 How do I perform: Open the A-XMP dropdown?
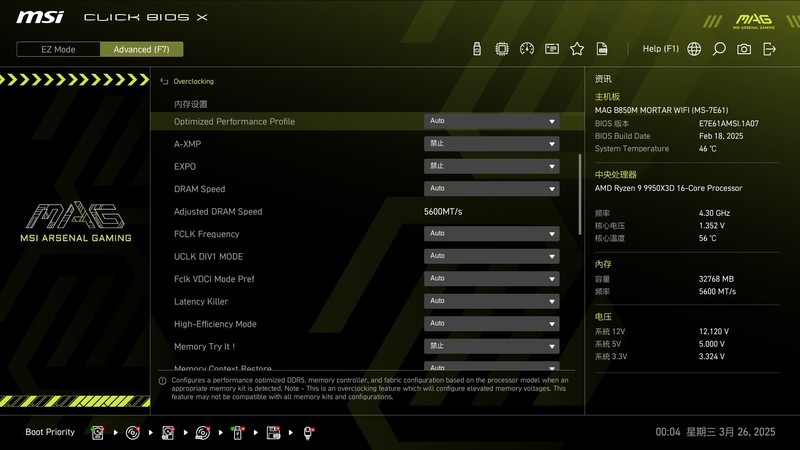[491, 144]
